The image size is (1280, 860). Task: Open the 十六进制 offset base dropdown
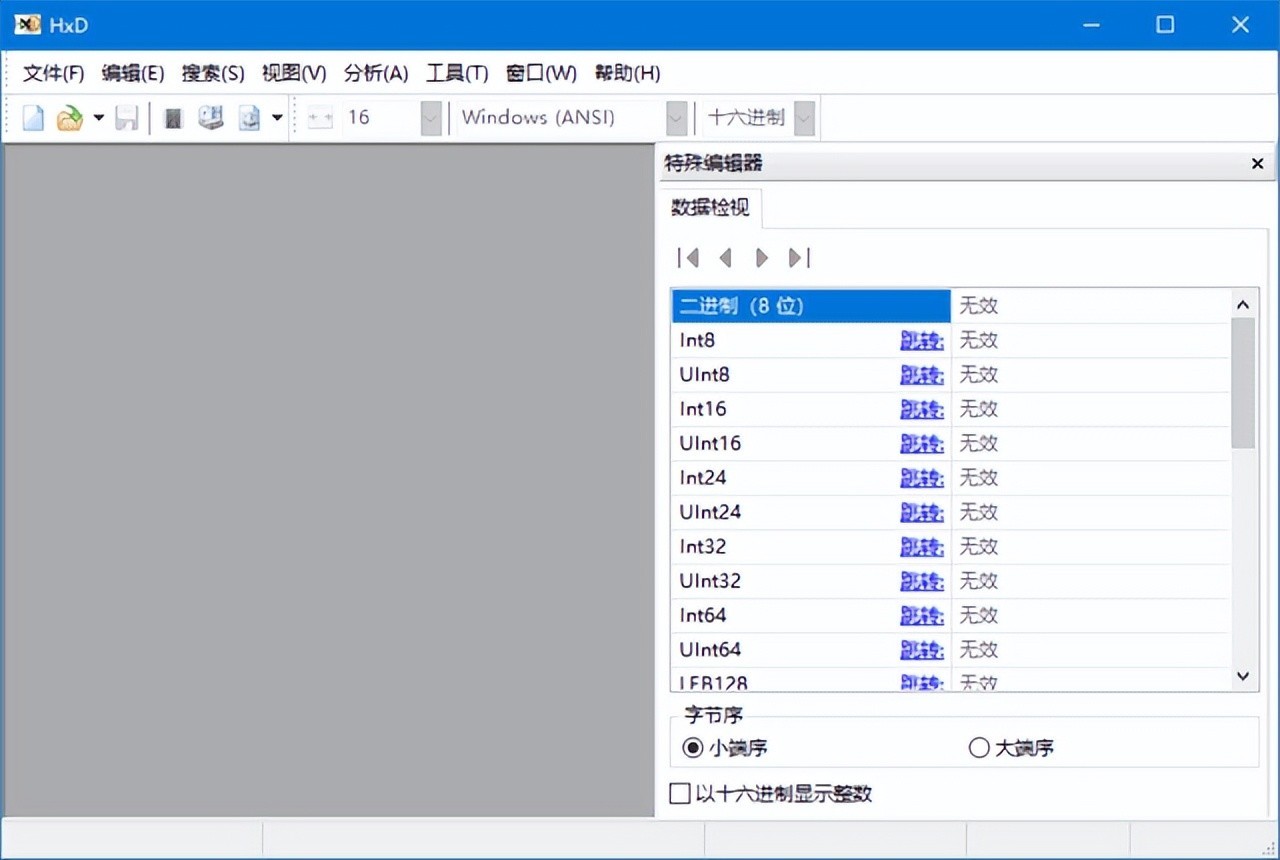(x=803, y=118)
